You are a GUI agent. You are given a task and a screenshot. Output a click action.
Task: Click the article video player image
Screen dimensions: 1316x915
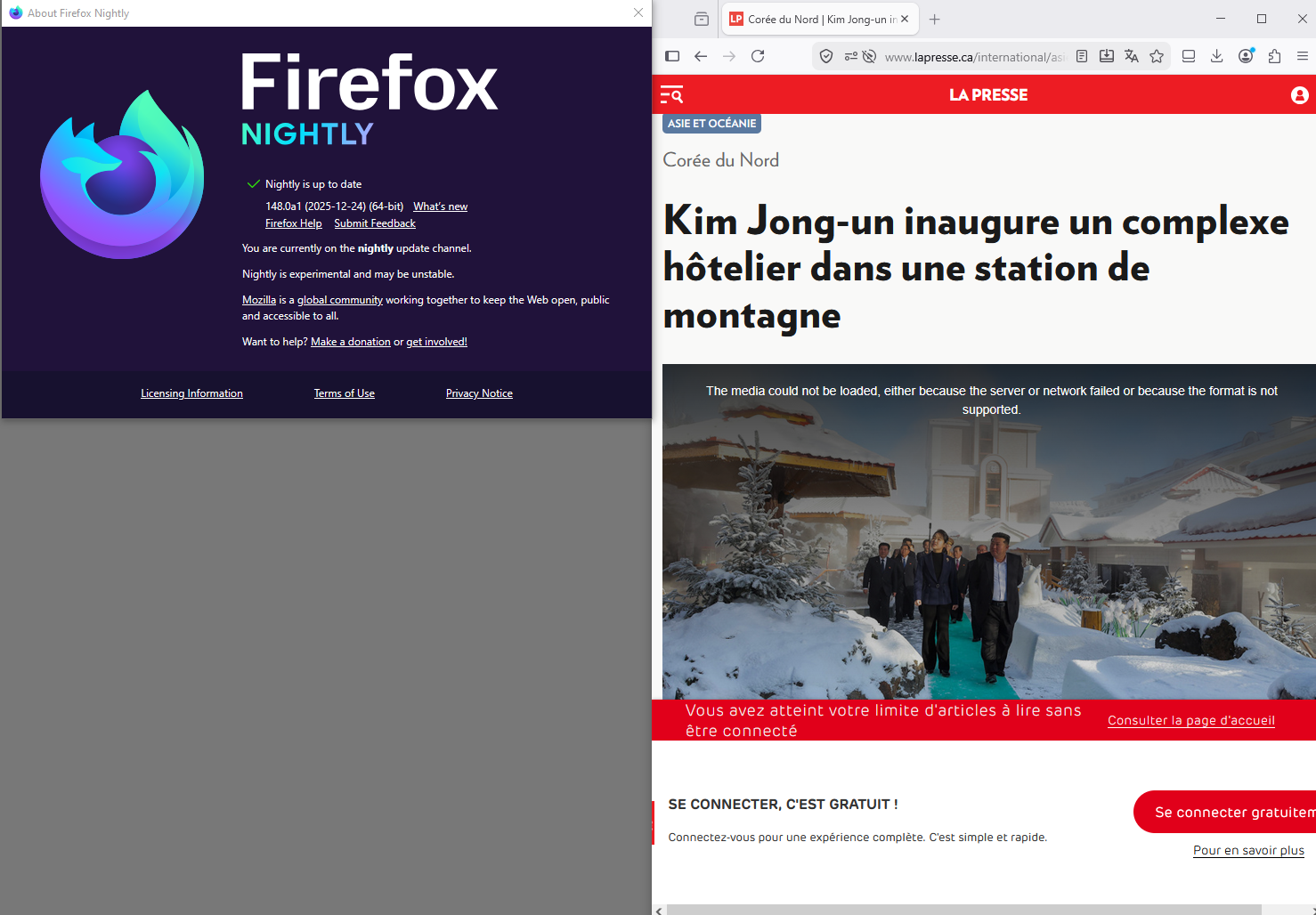click(x=989, y=531)
